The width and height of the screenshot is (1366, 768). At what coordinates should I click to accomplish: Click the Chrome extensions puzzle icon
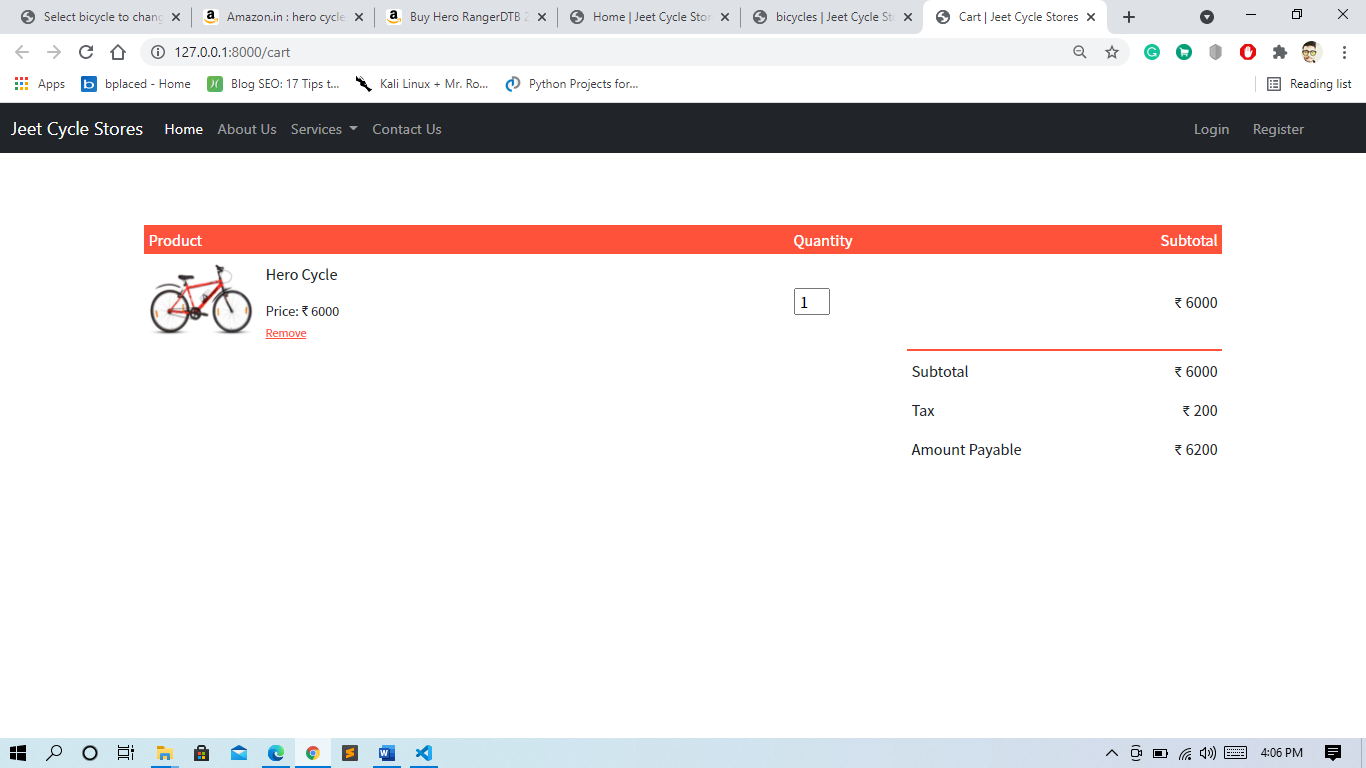(1281, 52)
